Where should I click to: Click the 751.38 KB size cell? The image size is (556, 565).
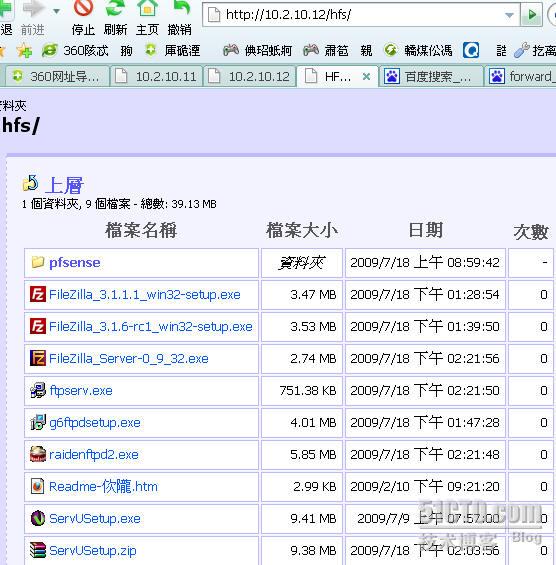302,391
